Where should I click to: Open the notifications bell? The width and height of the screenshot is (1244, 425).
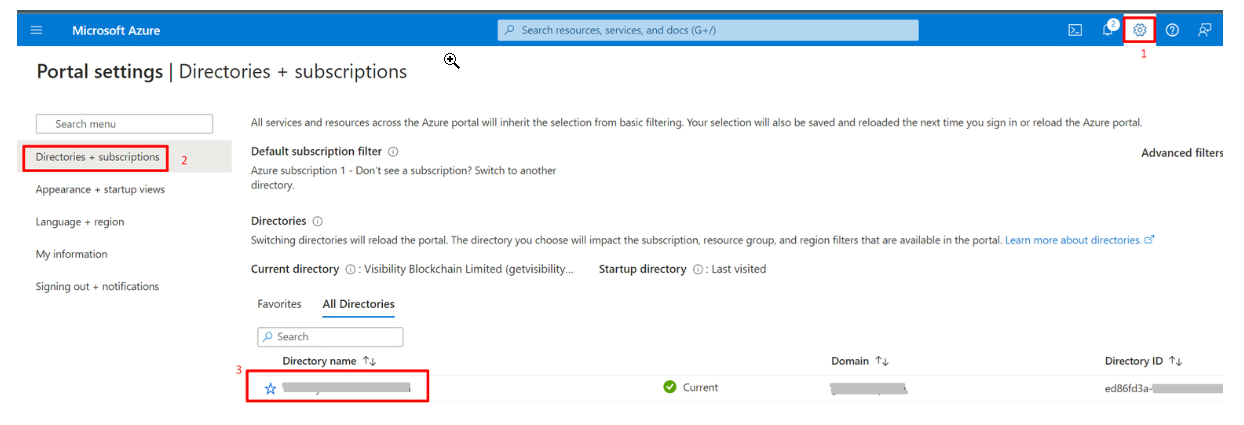coord(1108,30)
